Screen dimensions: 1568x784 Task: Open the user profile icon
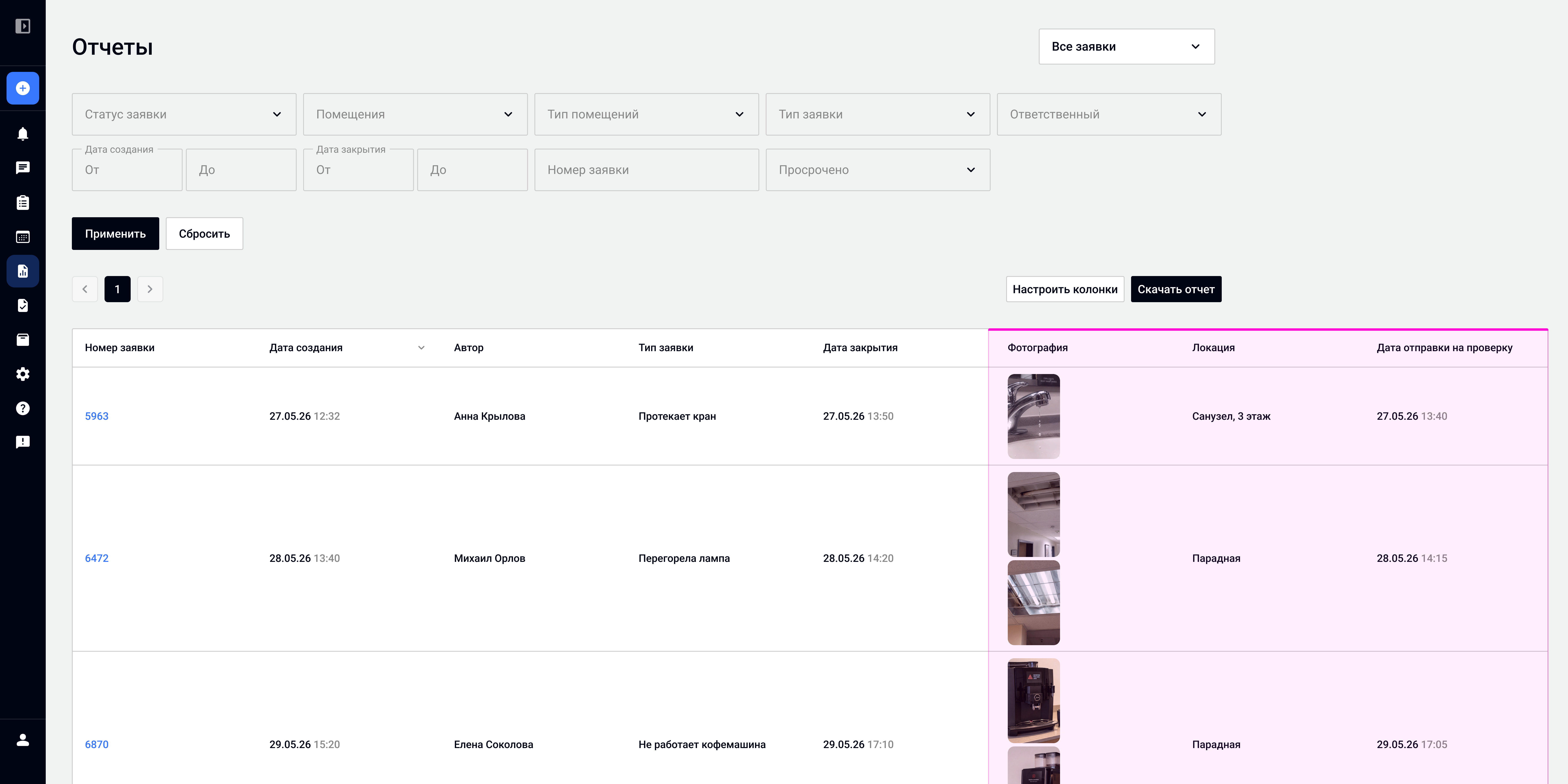[22, 739]
